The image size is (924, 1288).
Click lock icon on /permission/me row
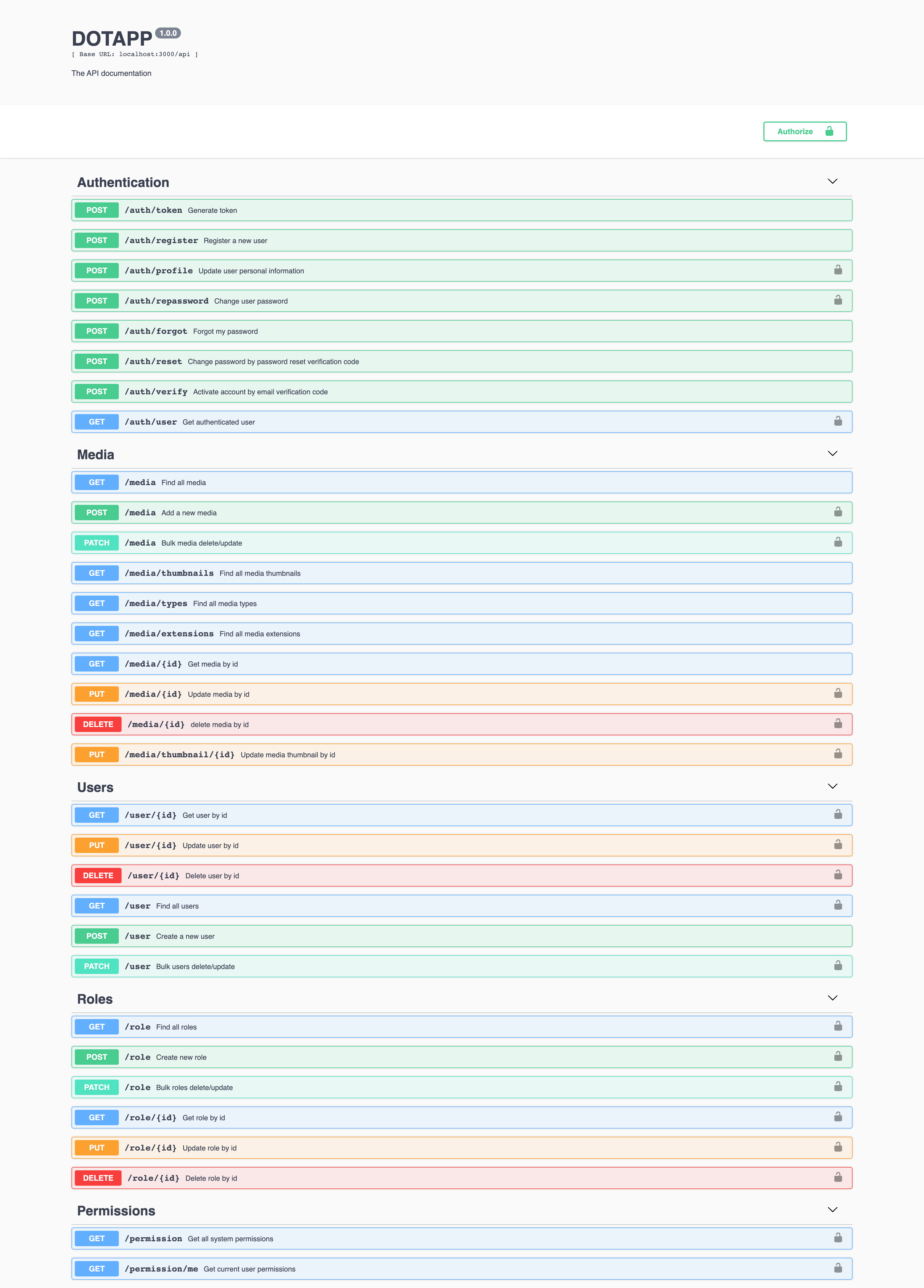coord(838,1268)
